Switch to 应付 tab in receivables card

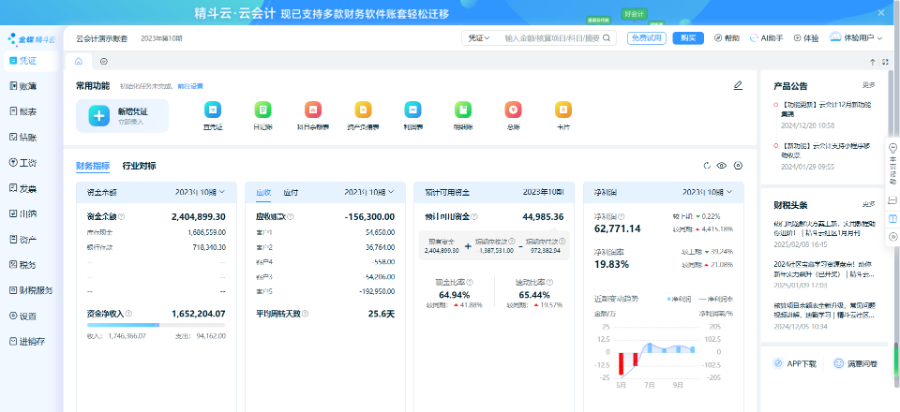point(290,193)
